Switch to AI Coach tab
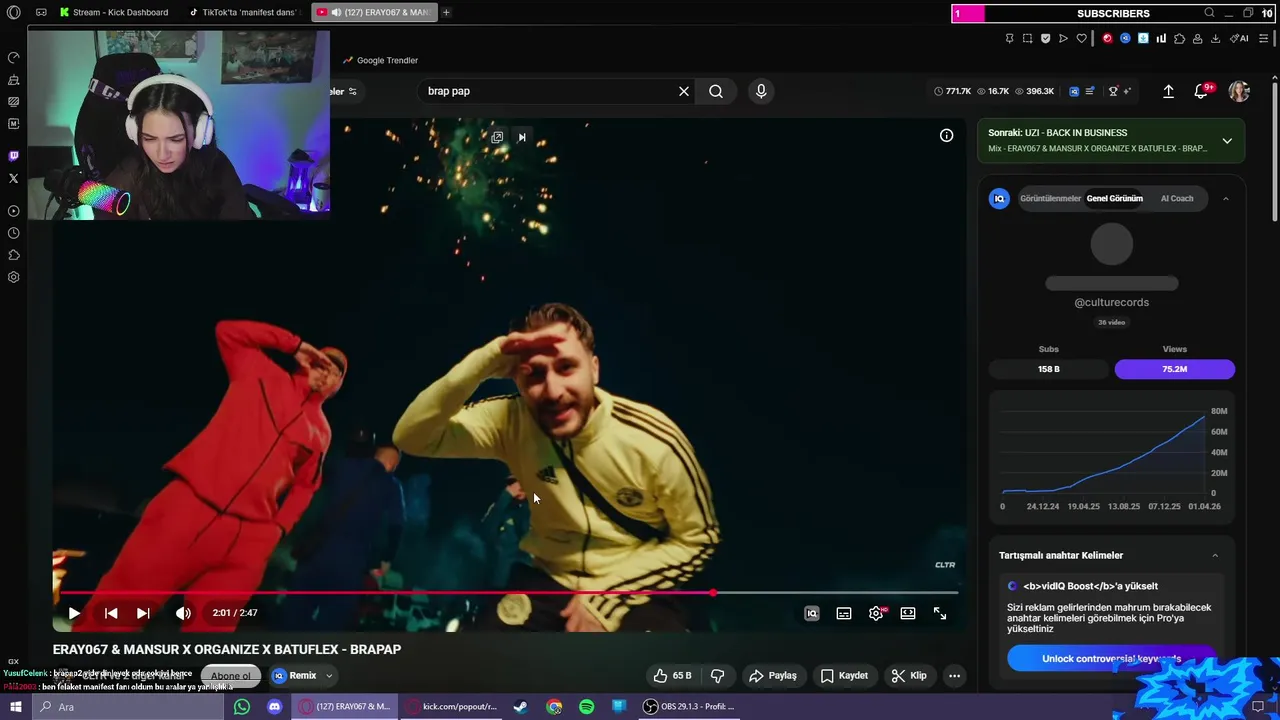Image resolution: width=1280 pixels, height=720 pixels. [1177, 198]
